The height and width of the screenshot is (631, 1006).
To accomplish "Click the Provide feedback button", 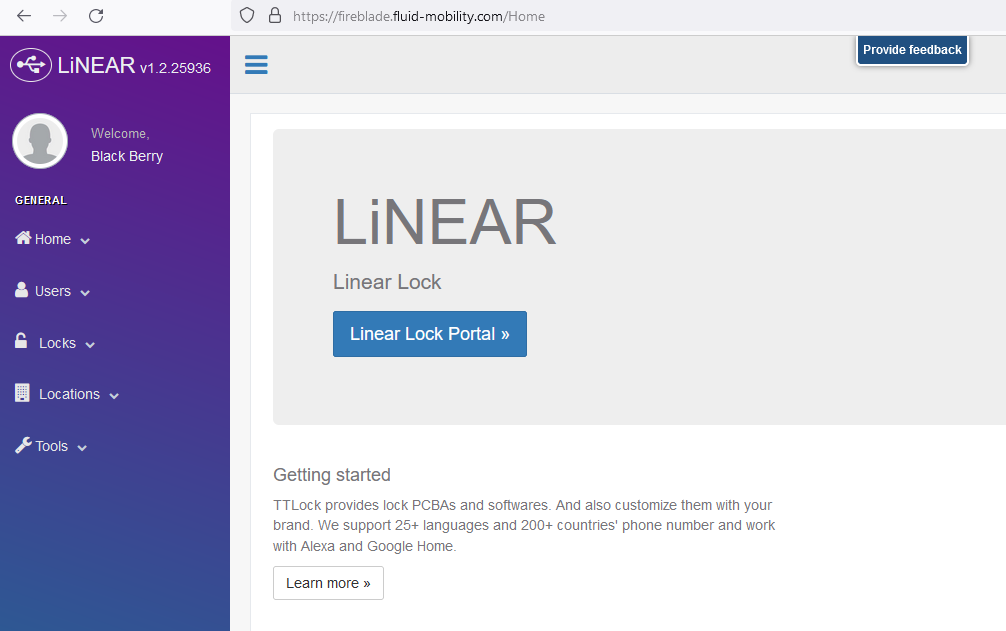I will coord(912,50).
